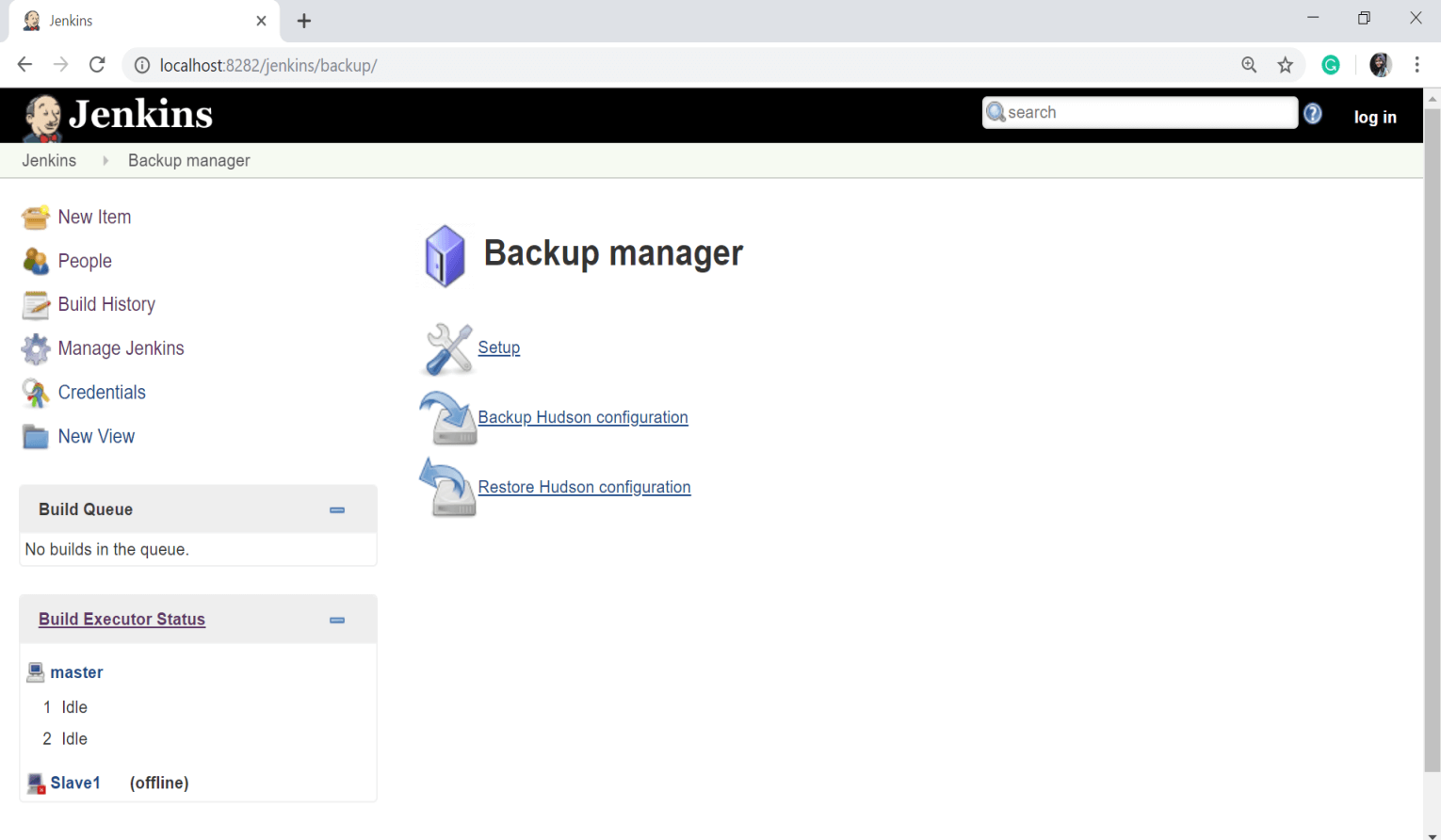Click the Credentials keys icon

click(36, 393)
